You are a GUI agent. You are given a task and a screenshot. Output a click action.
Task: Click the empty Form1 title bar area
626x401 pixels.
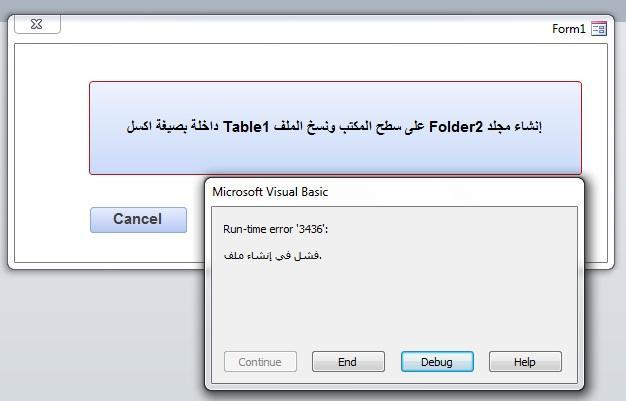(x=303, y=28)
